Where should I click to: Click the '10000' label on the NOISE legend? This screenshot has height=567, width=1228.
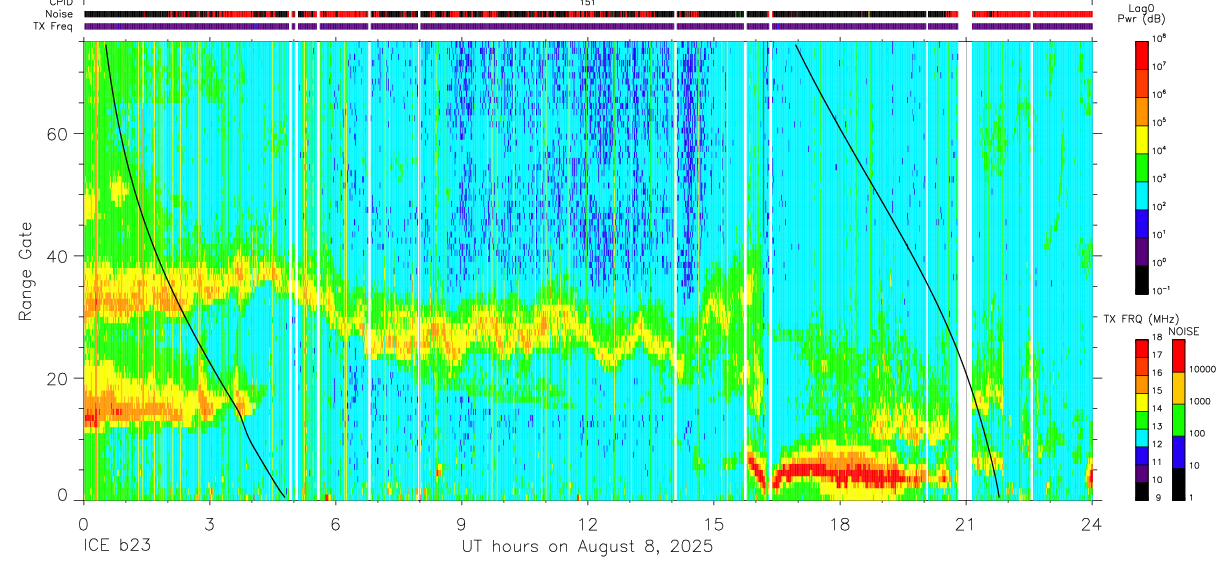tap(1205, 369)
